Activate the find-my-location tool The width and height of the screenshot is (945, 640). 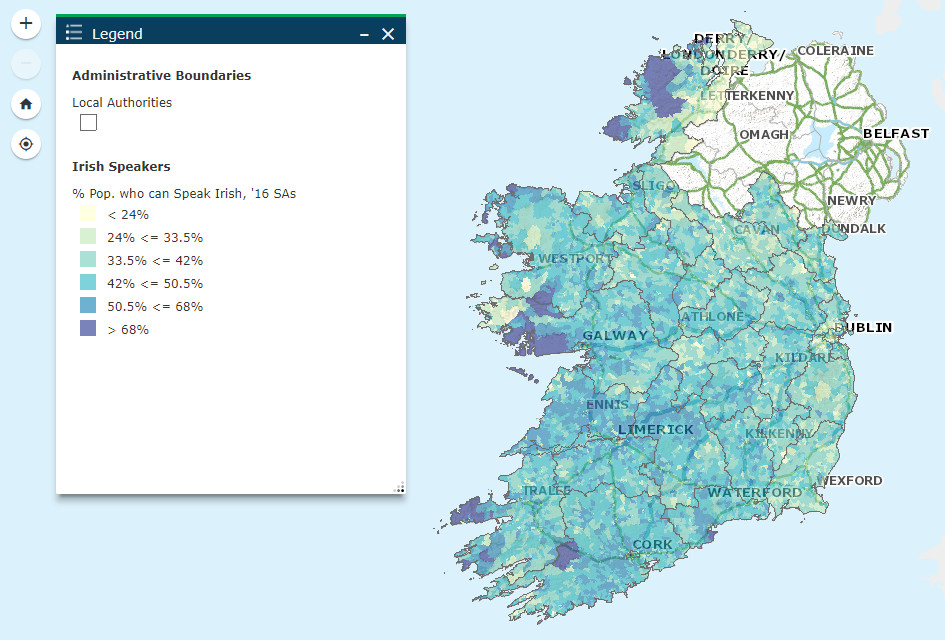pos(26,144)
